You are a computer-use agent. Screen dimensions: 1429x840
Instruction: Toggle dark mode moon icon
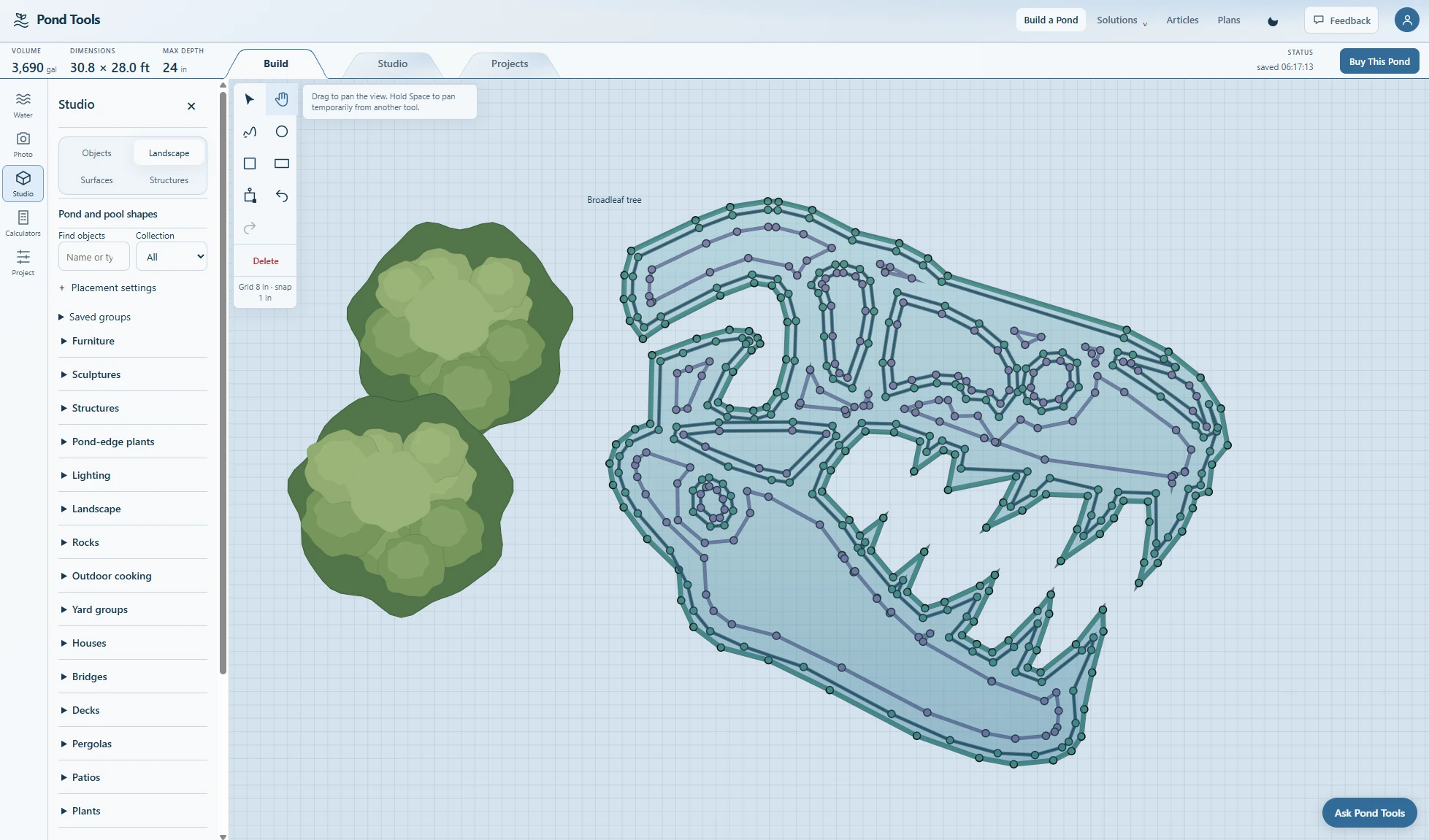(1273, 20)
